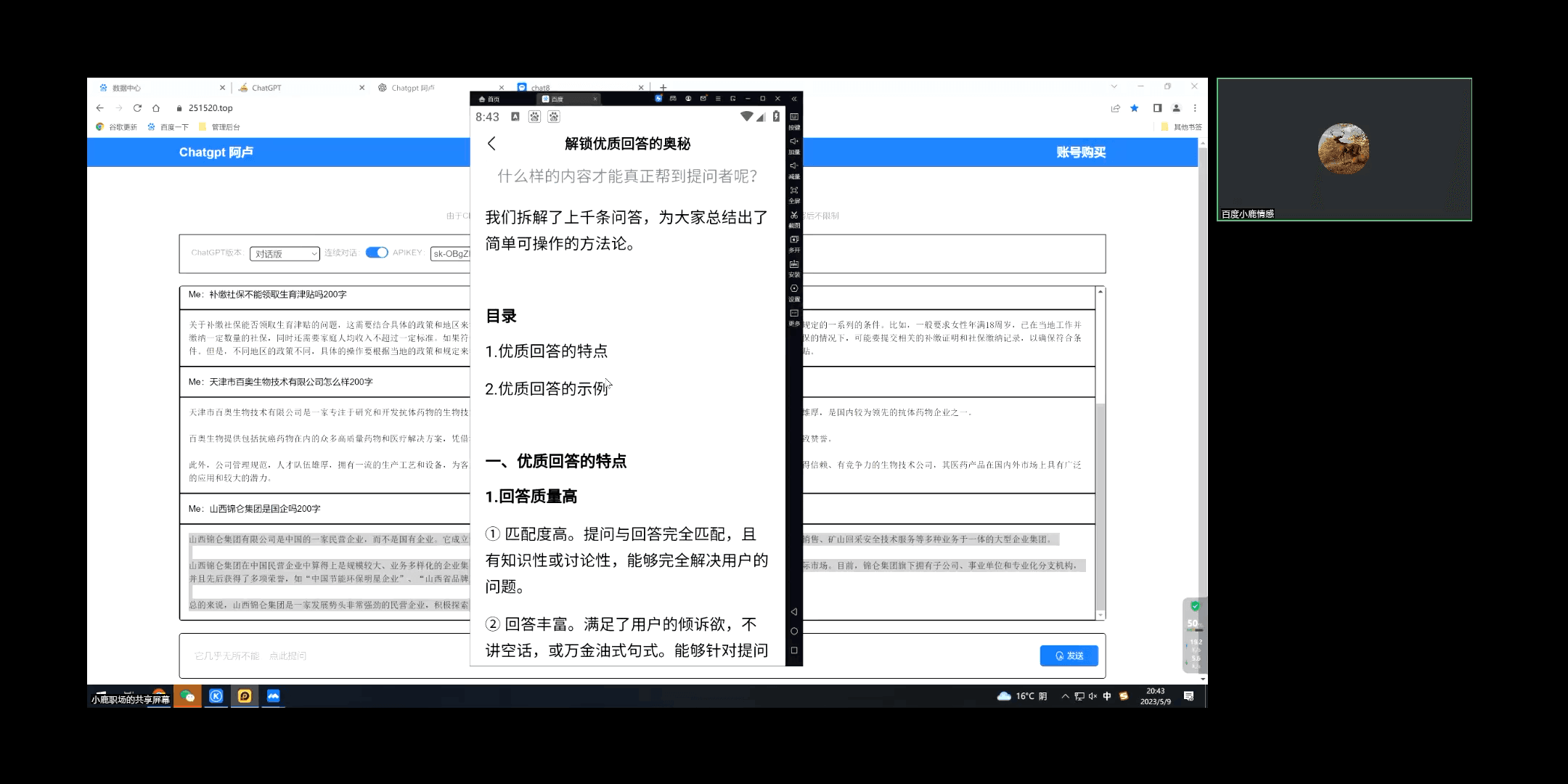Screen dimensions: 1568x784
Task: Bookmark this page with the star icon
Action: click(x=1135, y=108)
